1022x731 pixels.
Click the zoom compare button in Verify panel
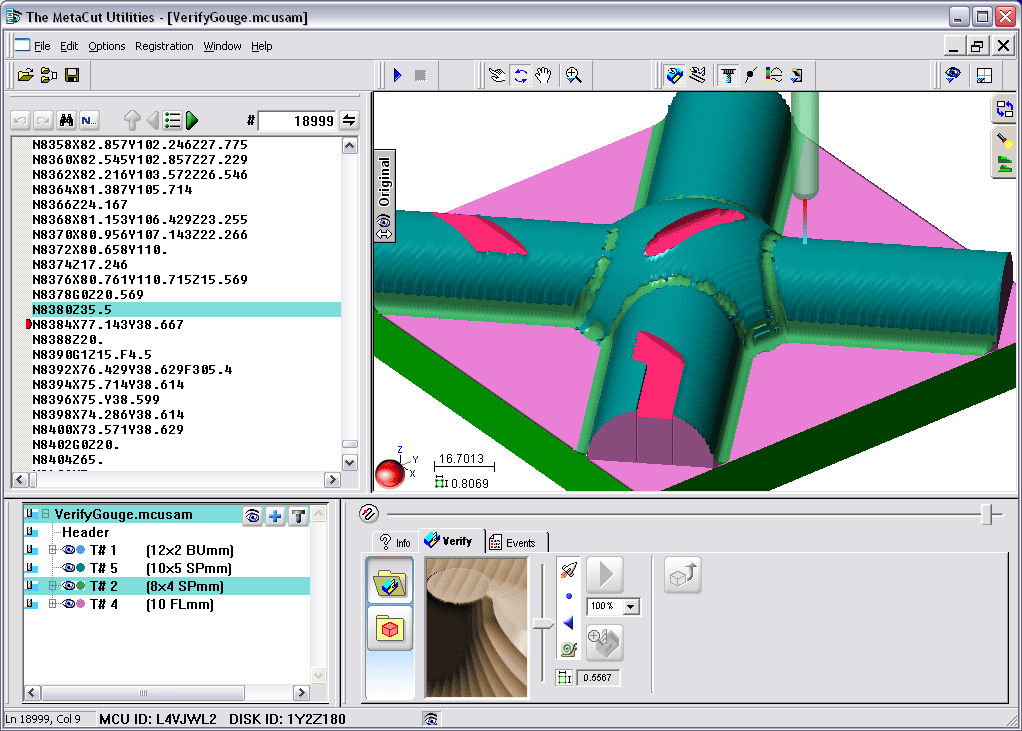(x=605, y=642)
